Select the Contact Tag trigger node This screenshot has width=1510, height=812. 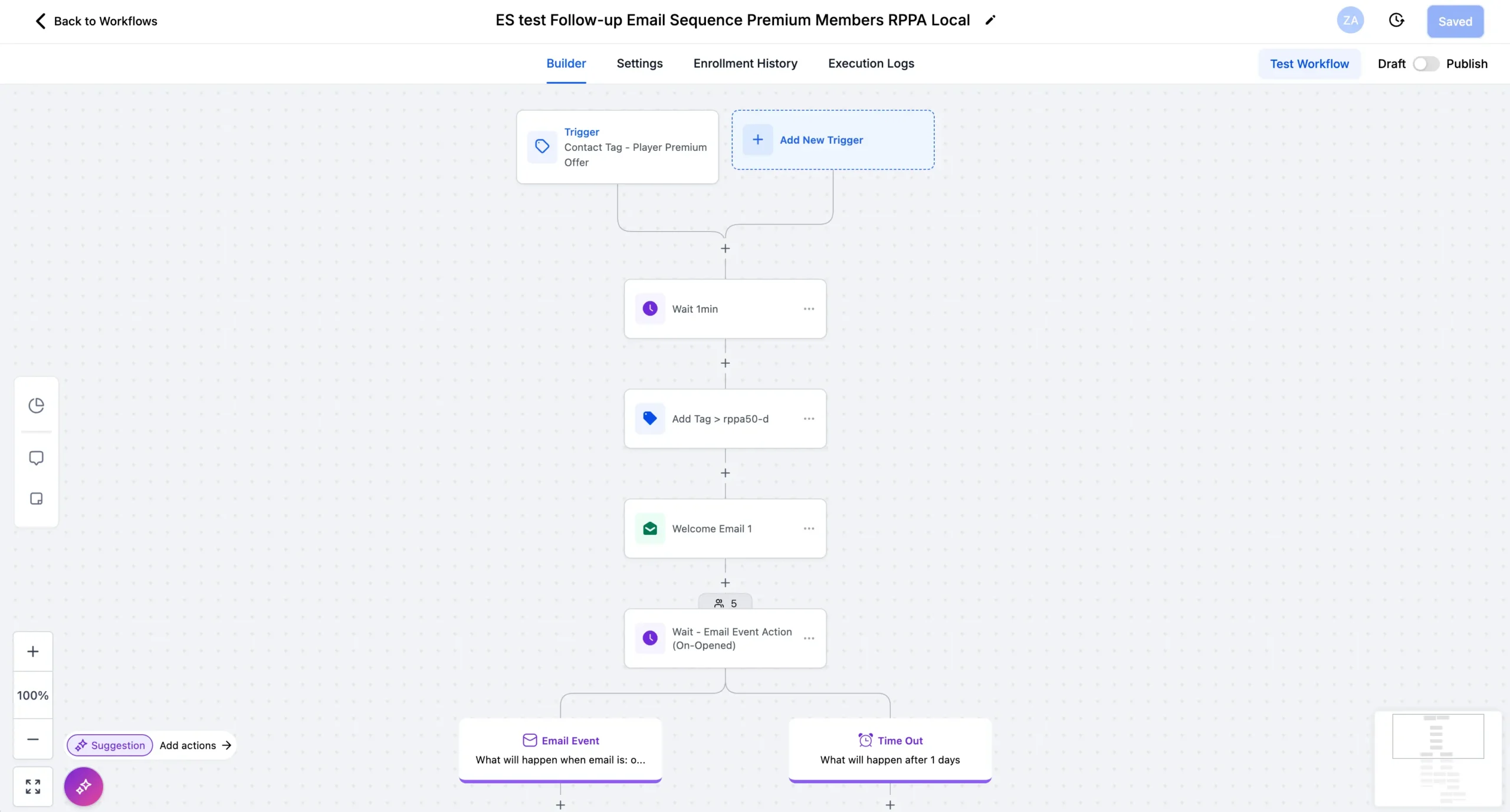coord(617,147)
